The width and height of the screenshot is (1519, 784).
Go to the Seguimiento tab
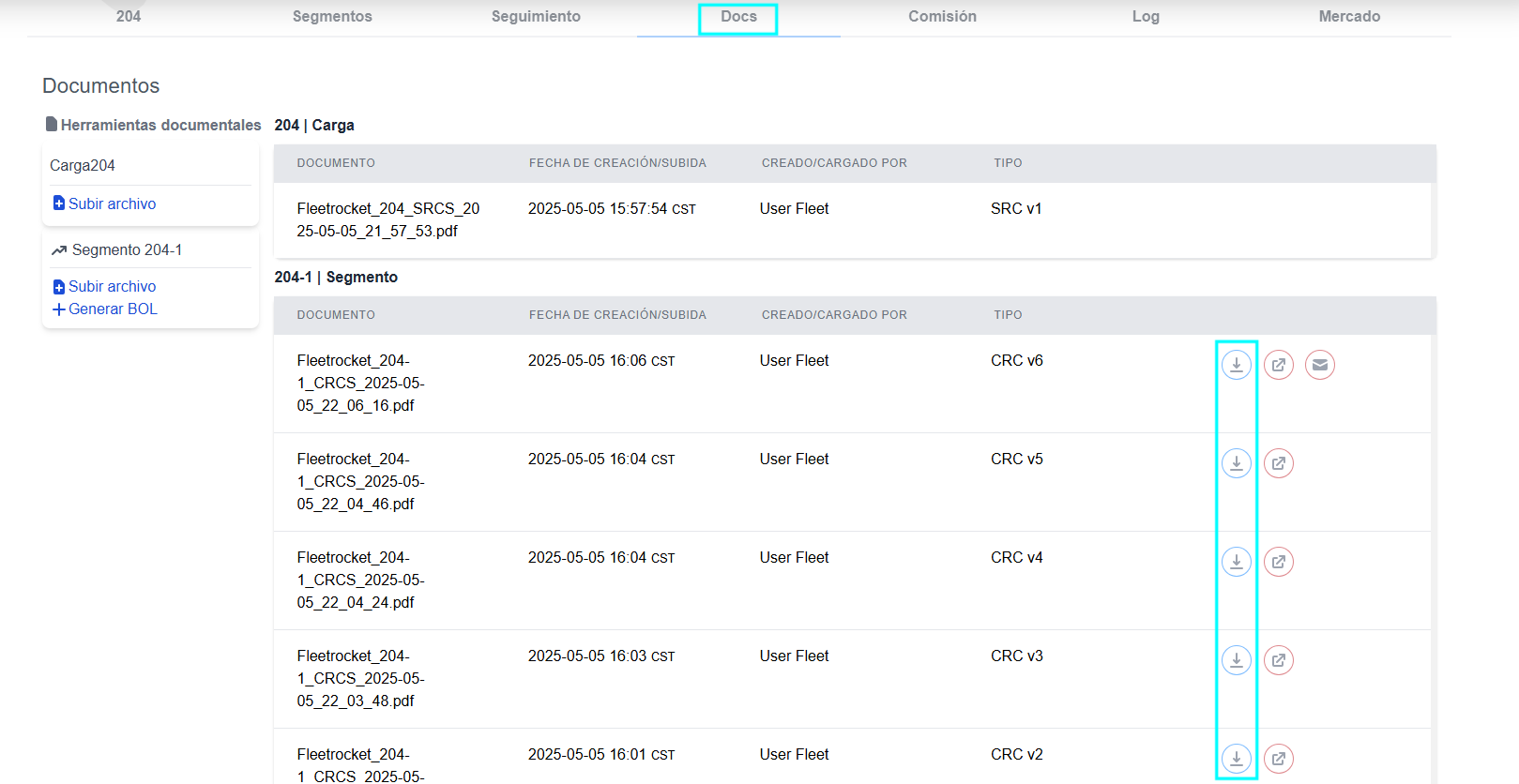click(536, 16)
